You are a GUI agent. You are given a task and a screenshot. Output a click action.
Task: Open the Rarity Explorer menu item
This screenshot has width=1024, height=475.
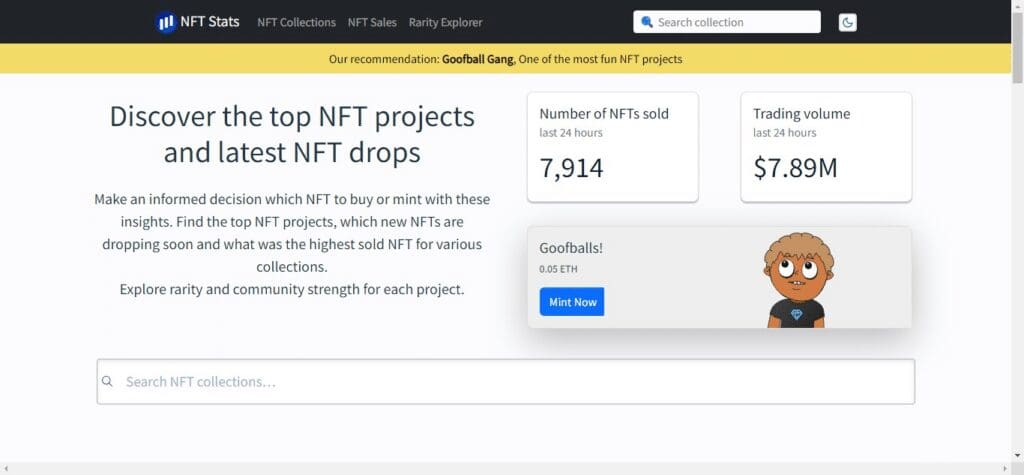point(445,22)
